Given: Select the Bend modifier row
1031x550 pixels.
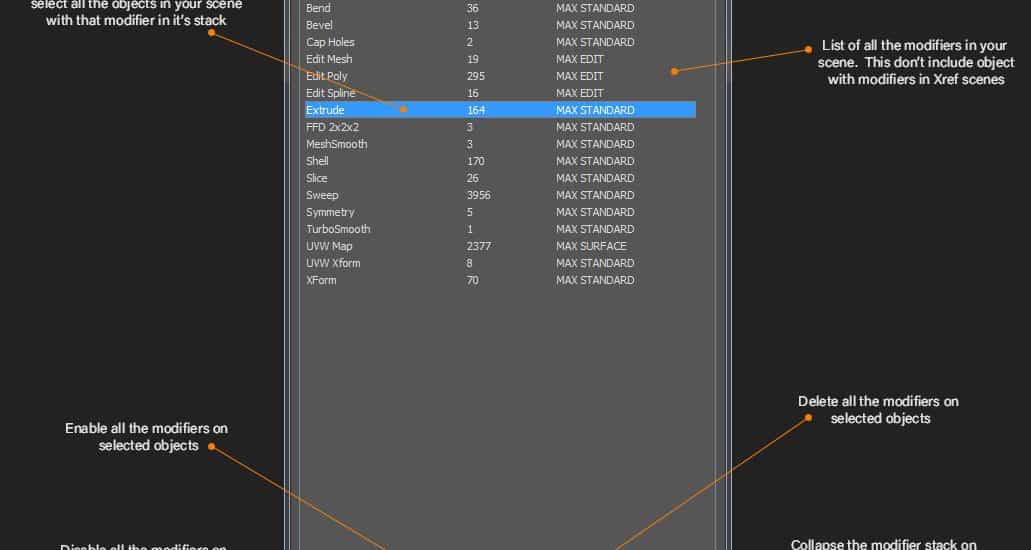Looking at the screenshot, I should click(318, 8).
